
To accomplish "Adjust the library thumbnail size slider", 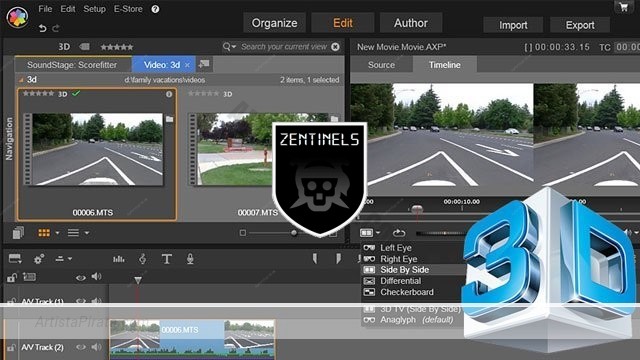I will coord(294,233).
